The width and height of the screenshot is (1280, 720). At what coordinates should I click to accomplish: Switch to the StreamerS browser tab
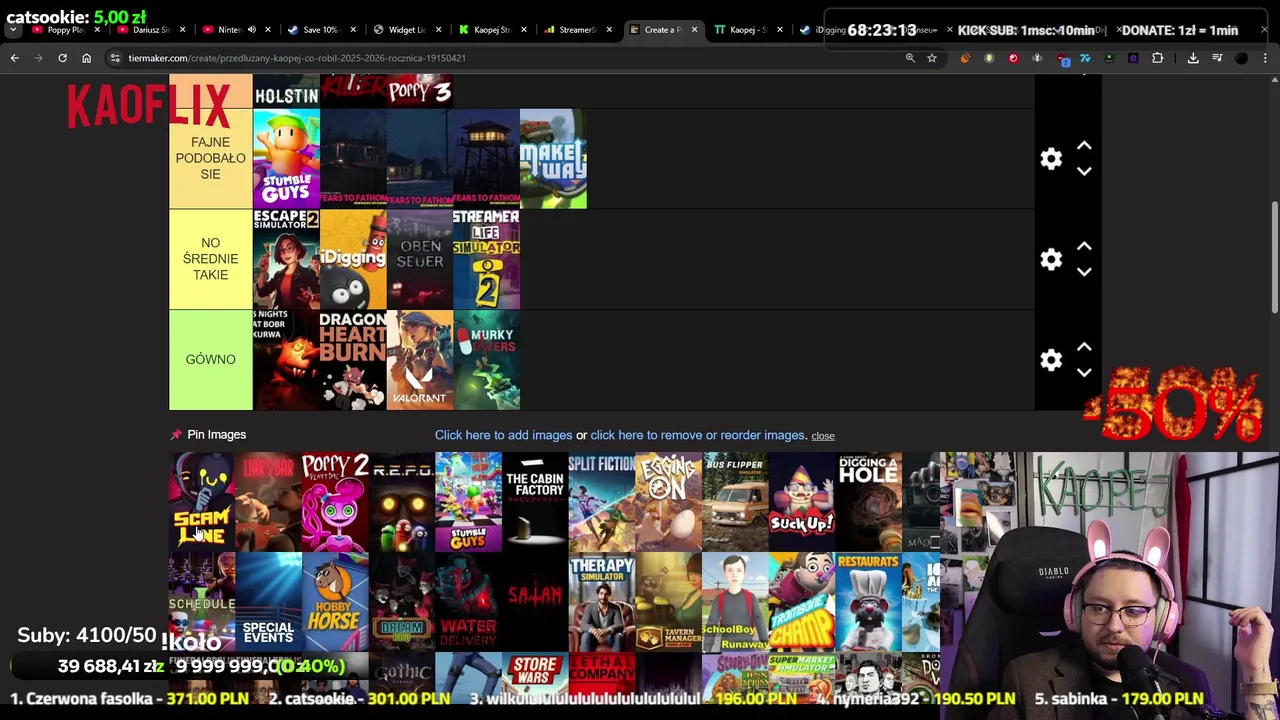coord(575,30)
